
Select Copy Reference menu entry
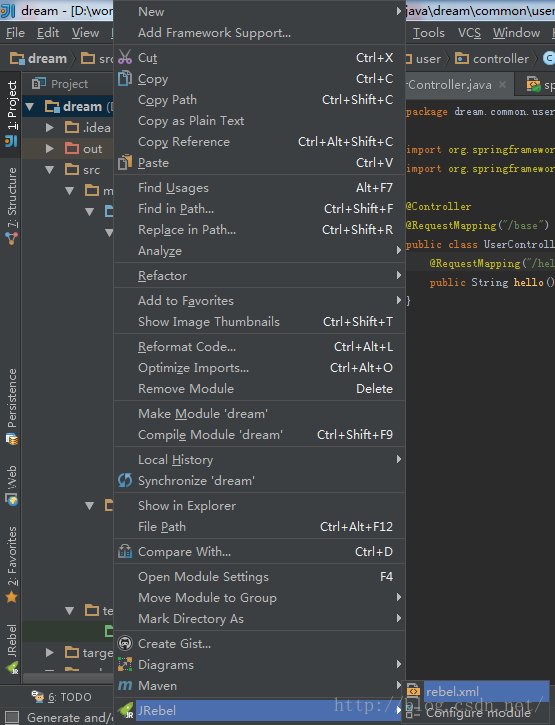[x=259, y=141]
